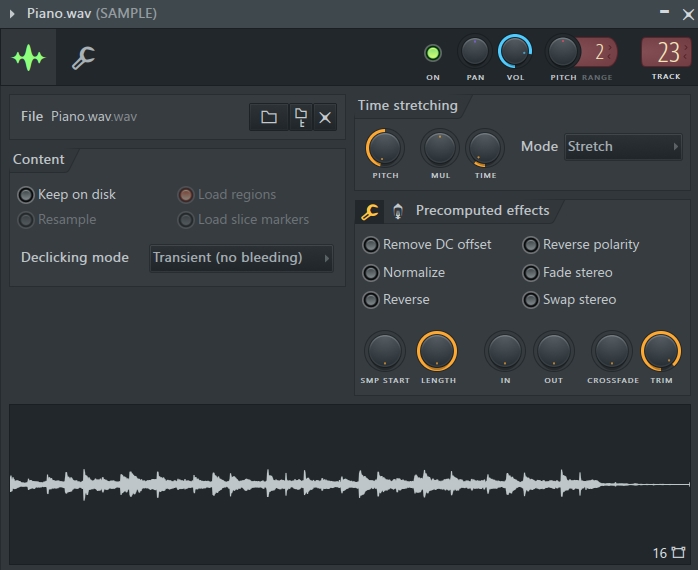Click the folder icon to load sample
Image resolution: width=698 pixels, height=570 pixels.
point(268,117)
